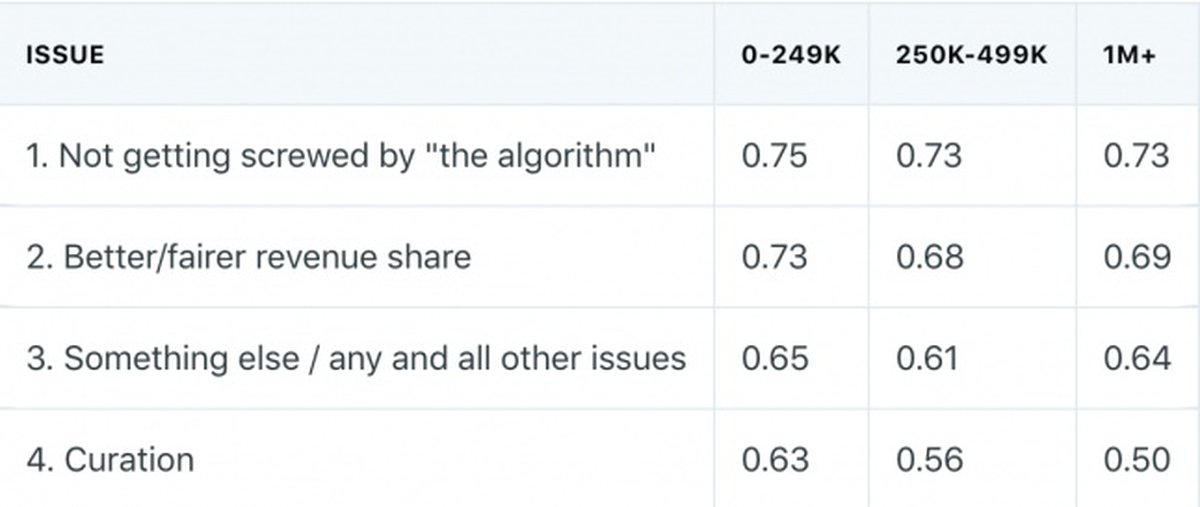This screenshot has height=507, width=1200.
Task: Click the 250K-499K column header
Action: click(972, 56)
